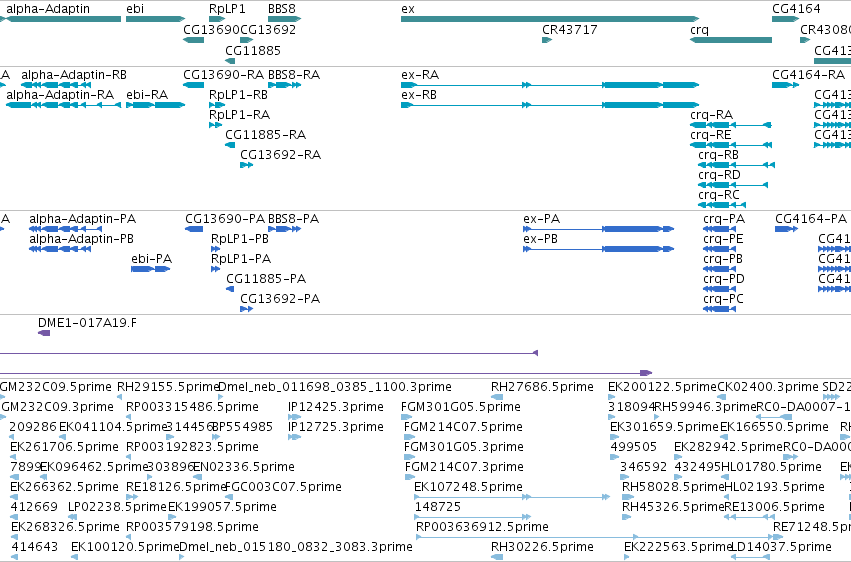This screenshot has height=562, width=851.
Task: Open the EK107248.5prime EST label
Action: click(468, 487)
